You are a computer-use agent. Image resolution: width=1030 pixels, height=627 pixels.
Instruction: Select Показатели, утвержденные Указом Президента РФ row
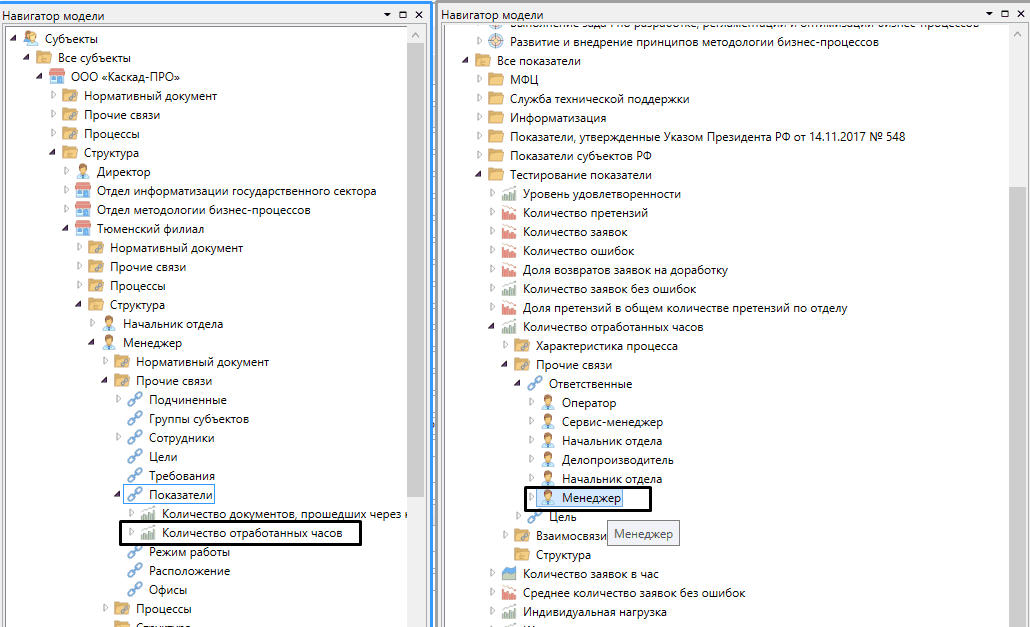coord(707,137)
